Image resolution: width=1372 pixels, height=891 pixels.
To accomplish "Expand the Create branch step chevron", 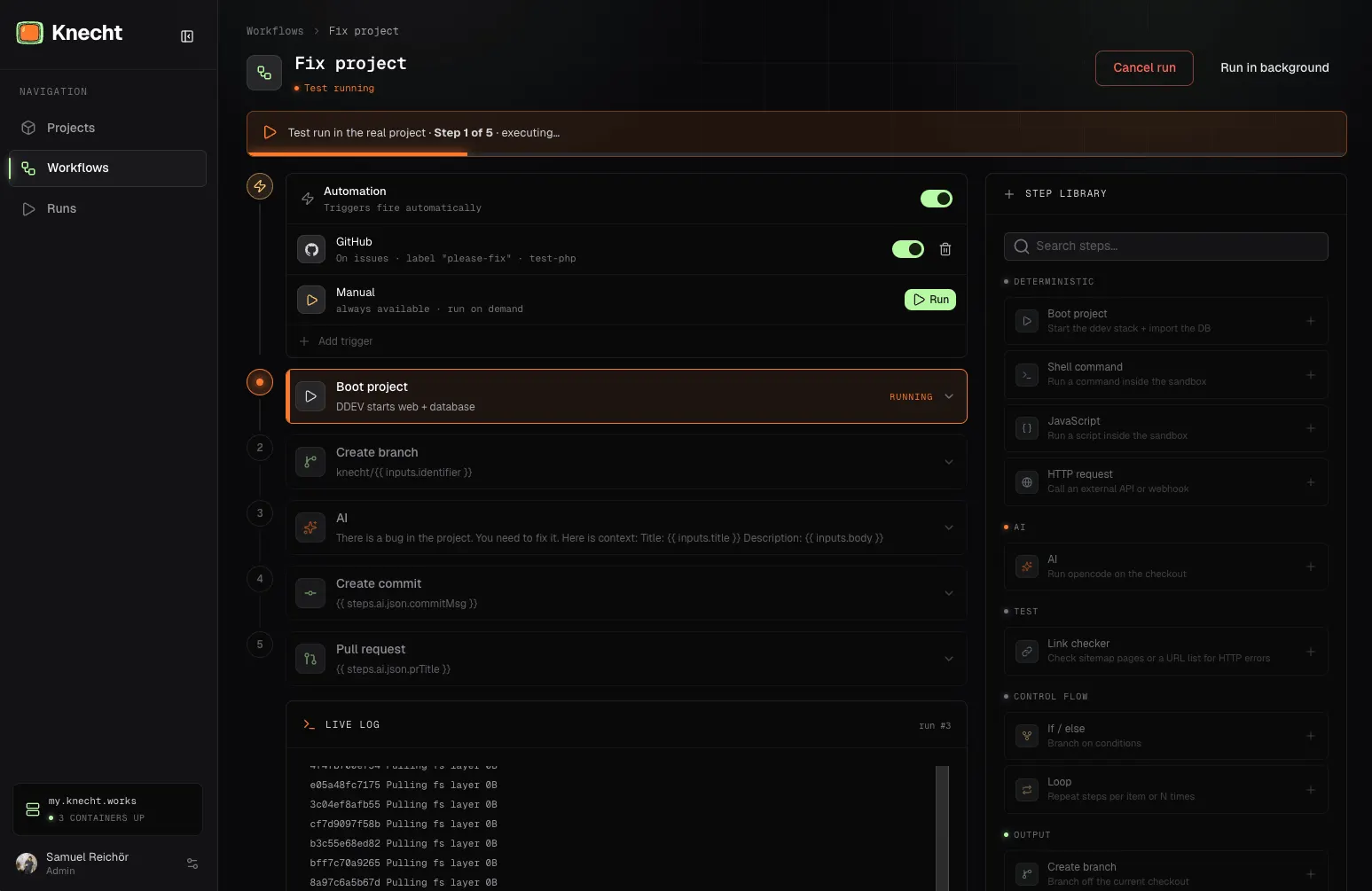I will pos(949,462).
